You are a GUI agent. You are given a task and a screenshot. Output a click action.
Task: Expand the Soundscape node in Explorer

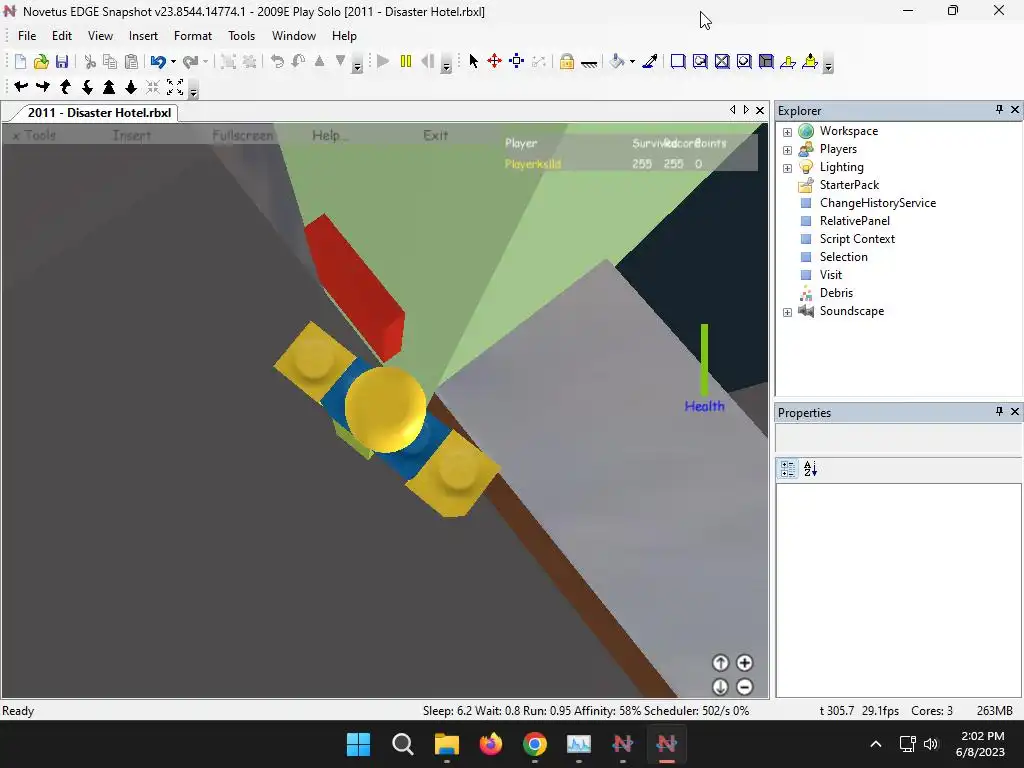(x=788, y=312)
